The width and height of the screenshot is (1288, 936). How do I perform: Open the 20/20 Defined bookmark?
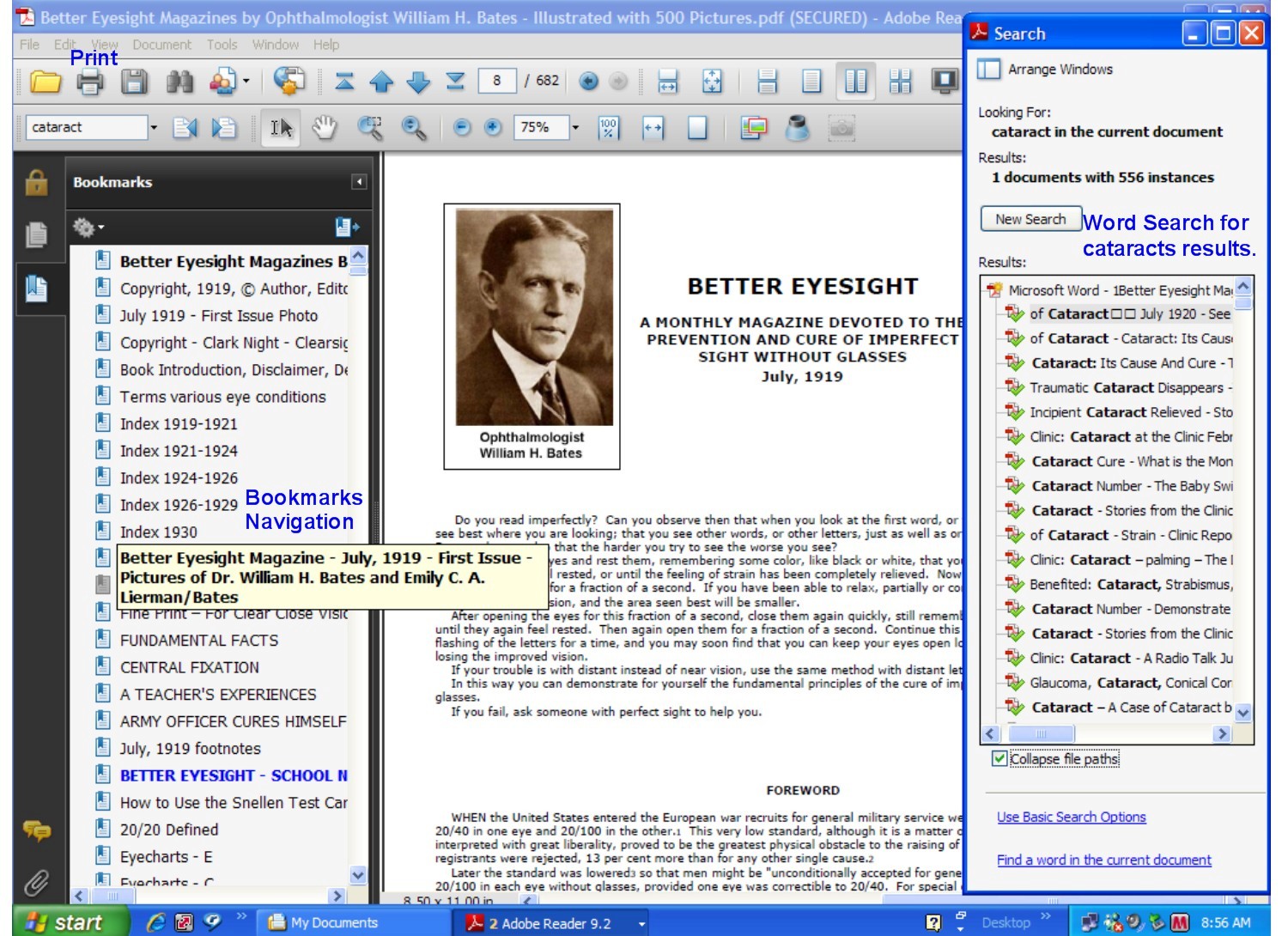pyautogui.click(x=169, y=830)
